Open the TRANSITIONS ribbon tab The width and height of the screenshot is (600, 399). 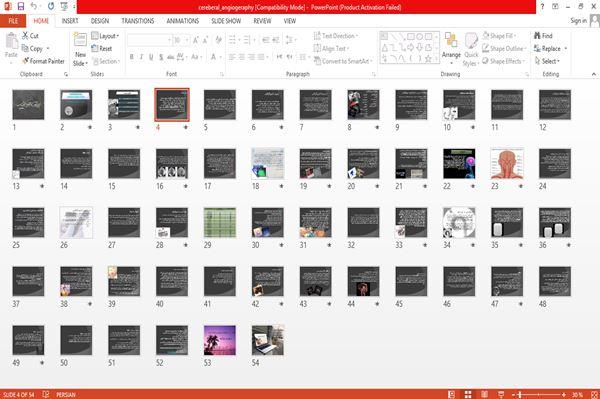(x=138, y=21)
